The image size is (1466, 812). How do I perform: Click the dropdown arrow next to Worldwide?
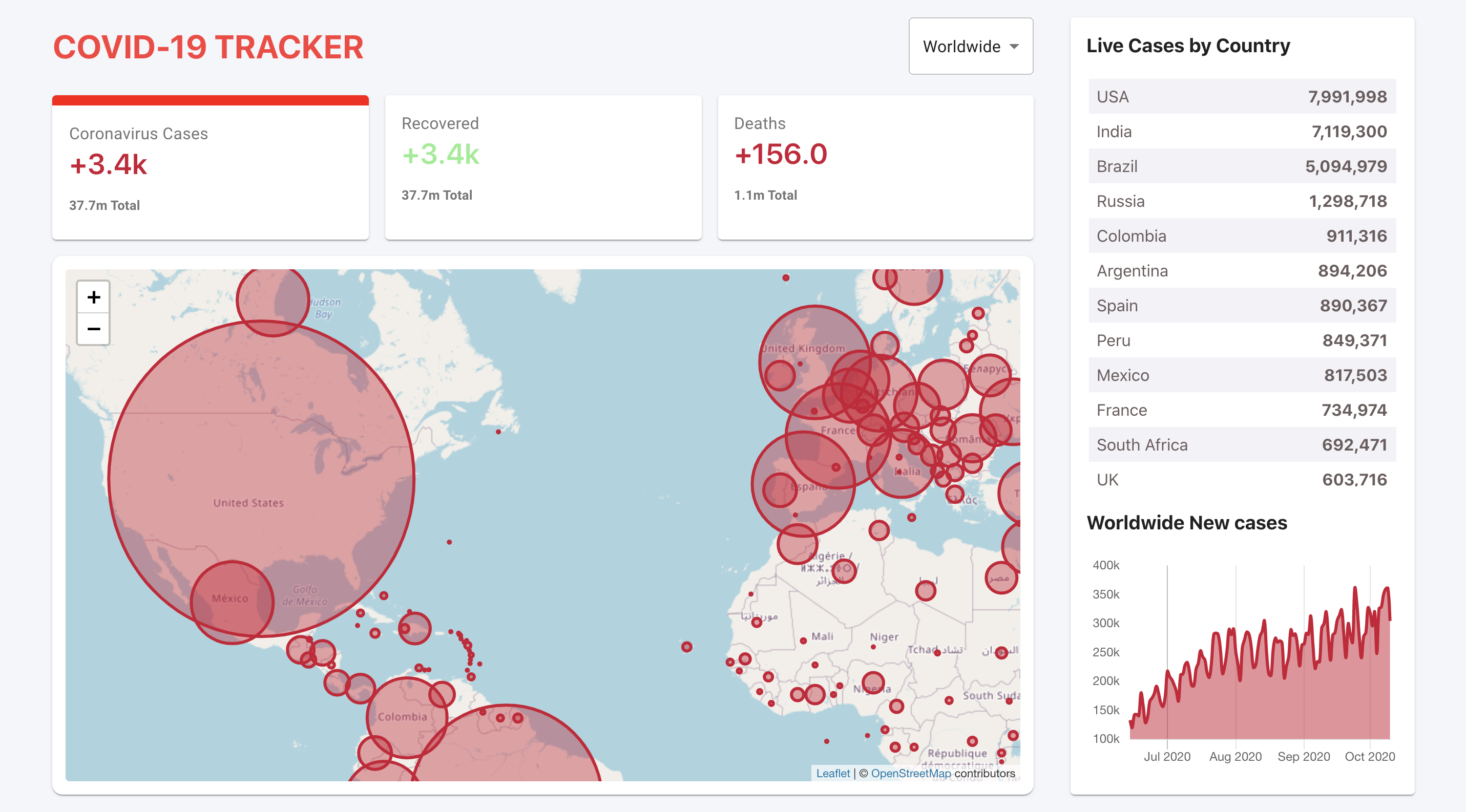1014,47
